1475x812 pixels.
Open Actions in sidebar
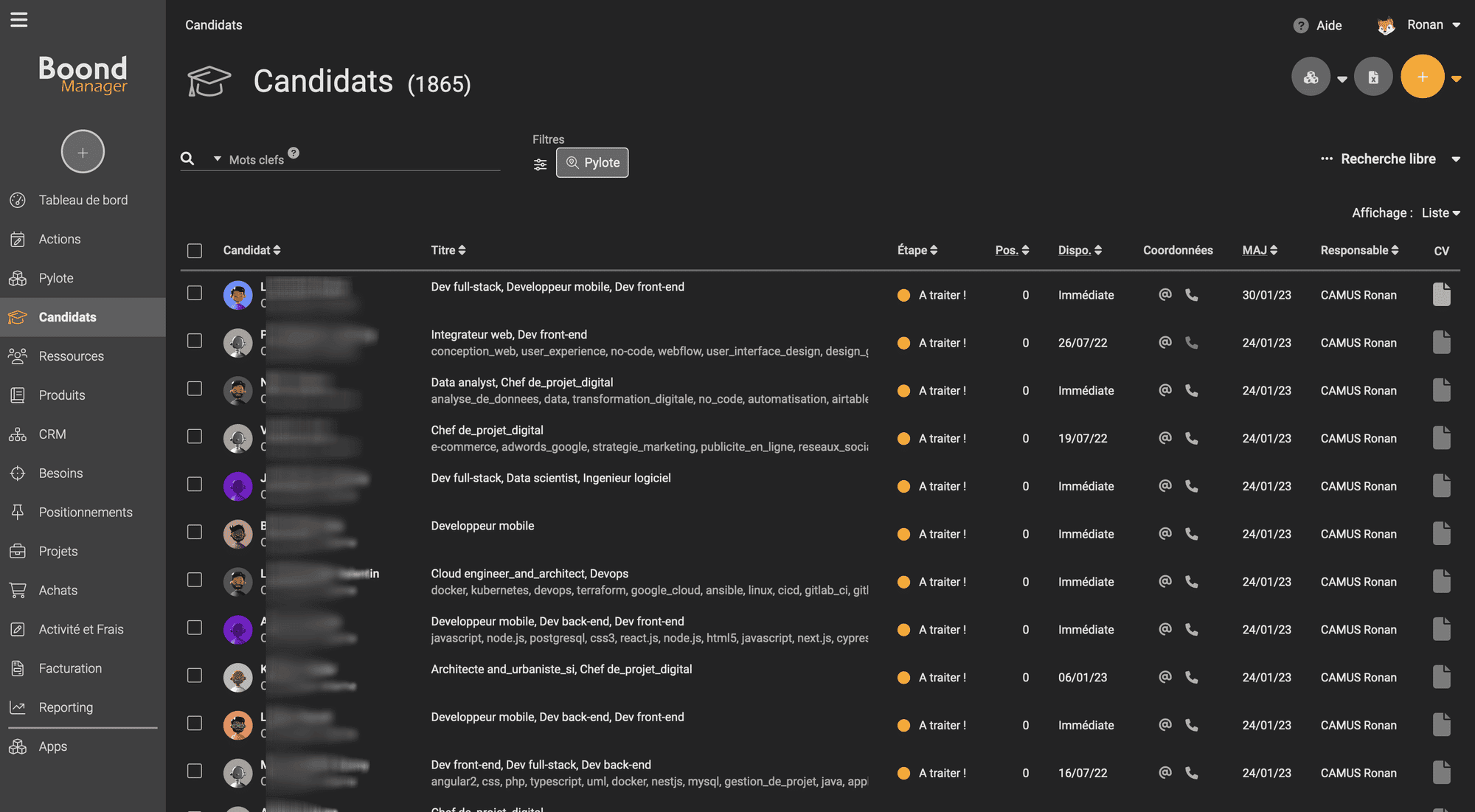[x=83, y=239]
